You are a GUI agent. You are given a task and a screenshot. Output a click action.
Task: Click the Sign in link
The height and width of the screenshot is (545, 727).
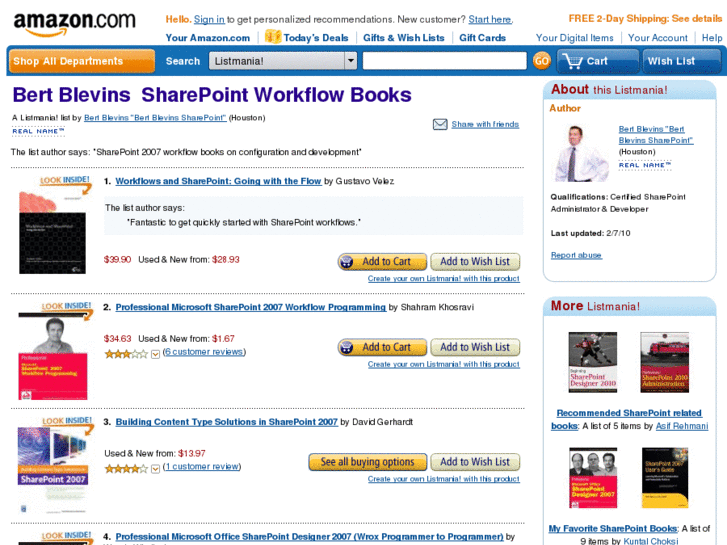(209, 19)
